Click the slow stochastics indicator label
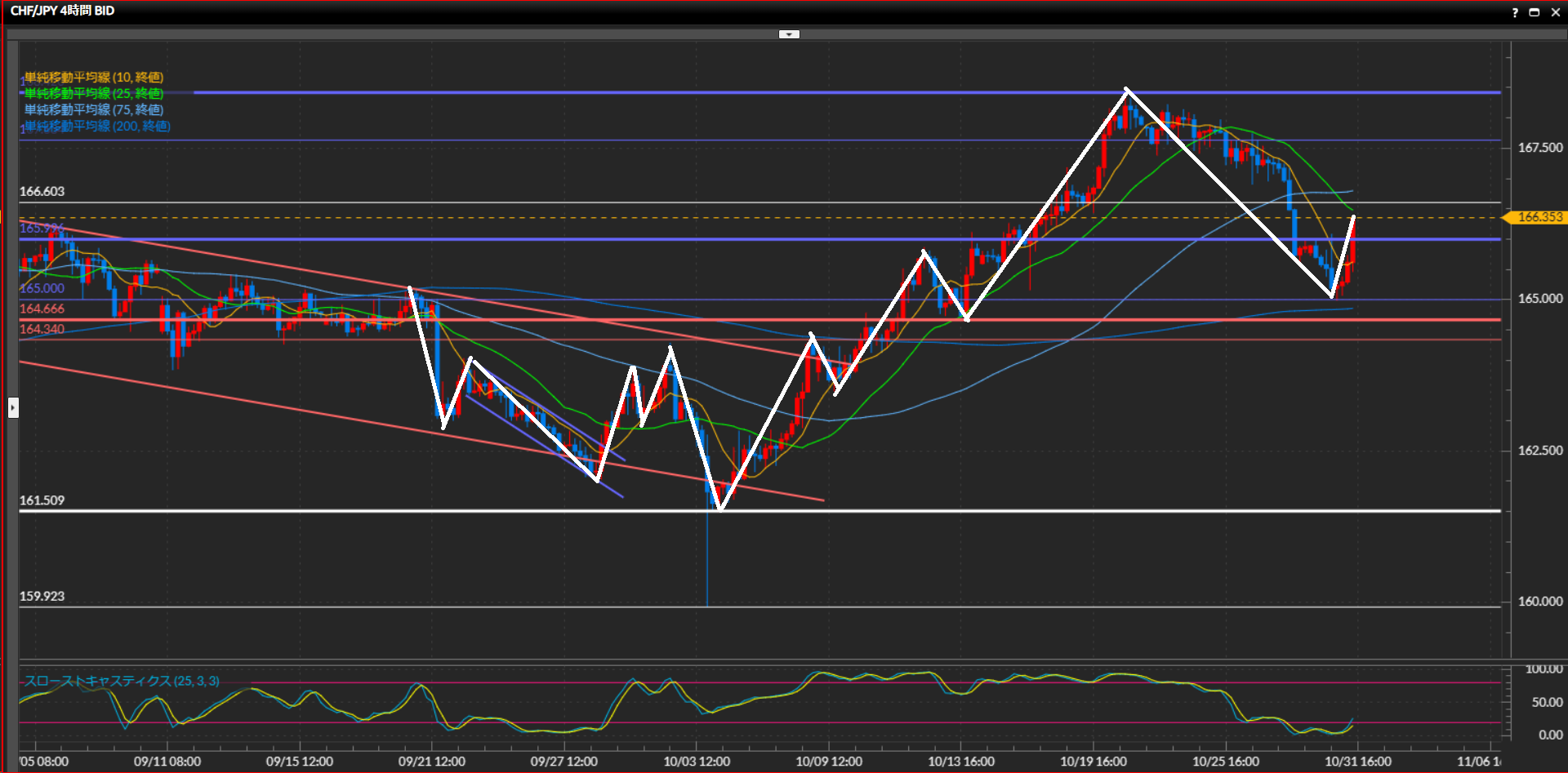This screenshot has width=1568, height=773. 121,681
